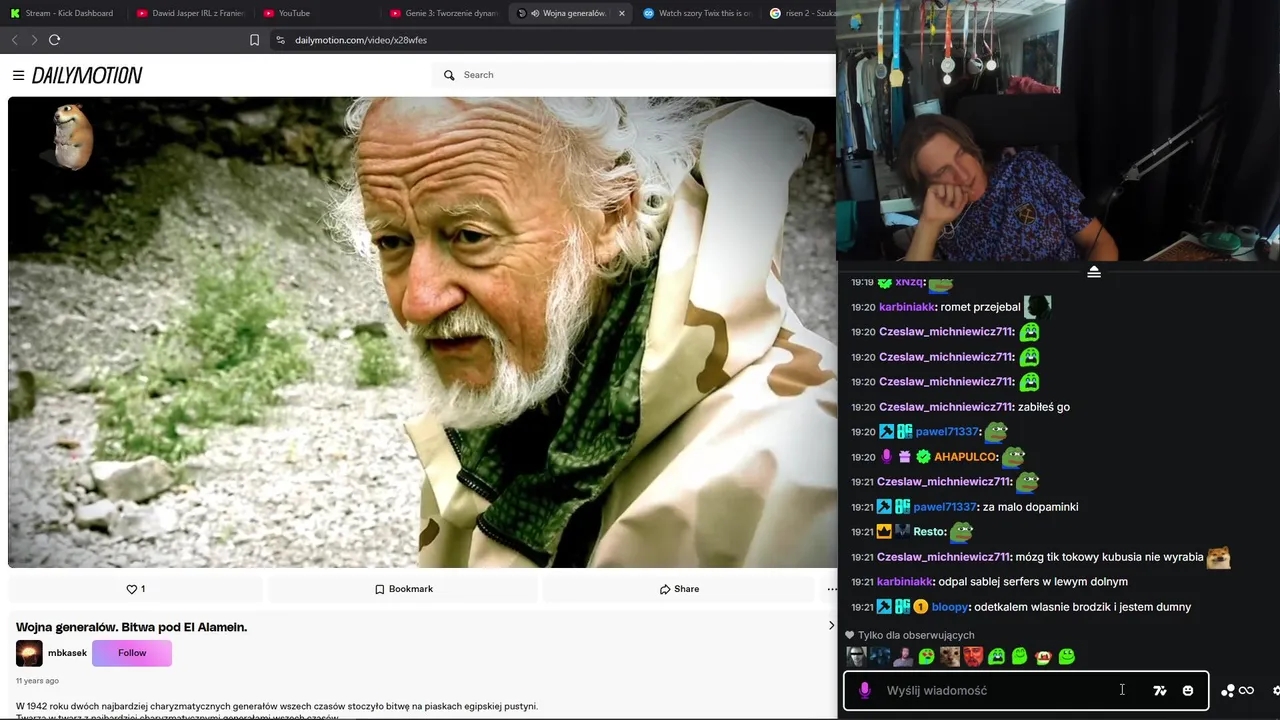Image resolution: width=1280 pixels, height=720 pixels.
Task: Click username Resto in chat
Action: click(x=928, y=532)
